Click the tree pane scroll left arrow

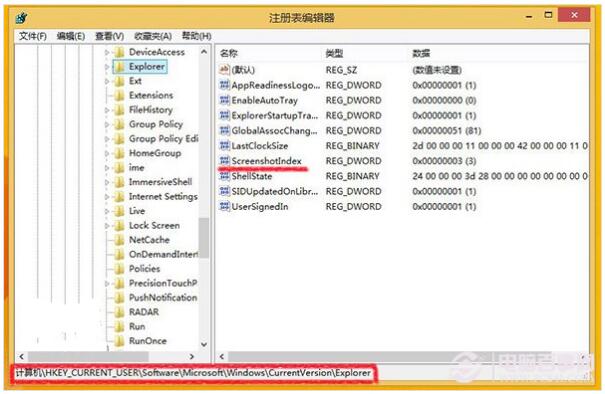[22, 357]
